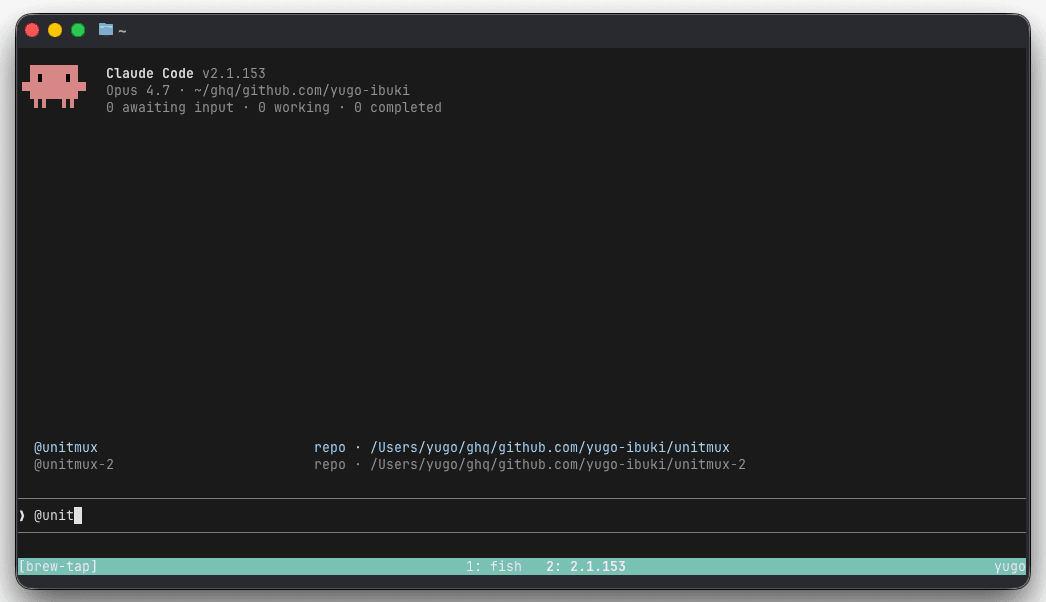Click the 0 working status text
This screenshot has width=1046, height=602.
294,107
